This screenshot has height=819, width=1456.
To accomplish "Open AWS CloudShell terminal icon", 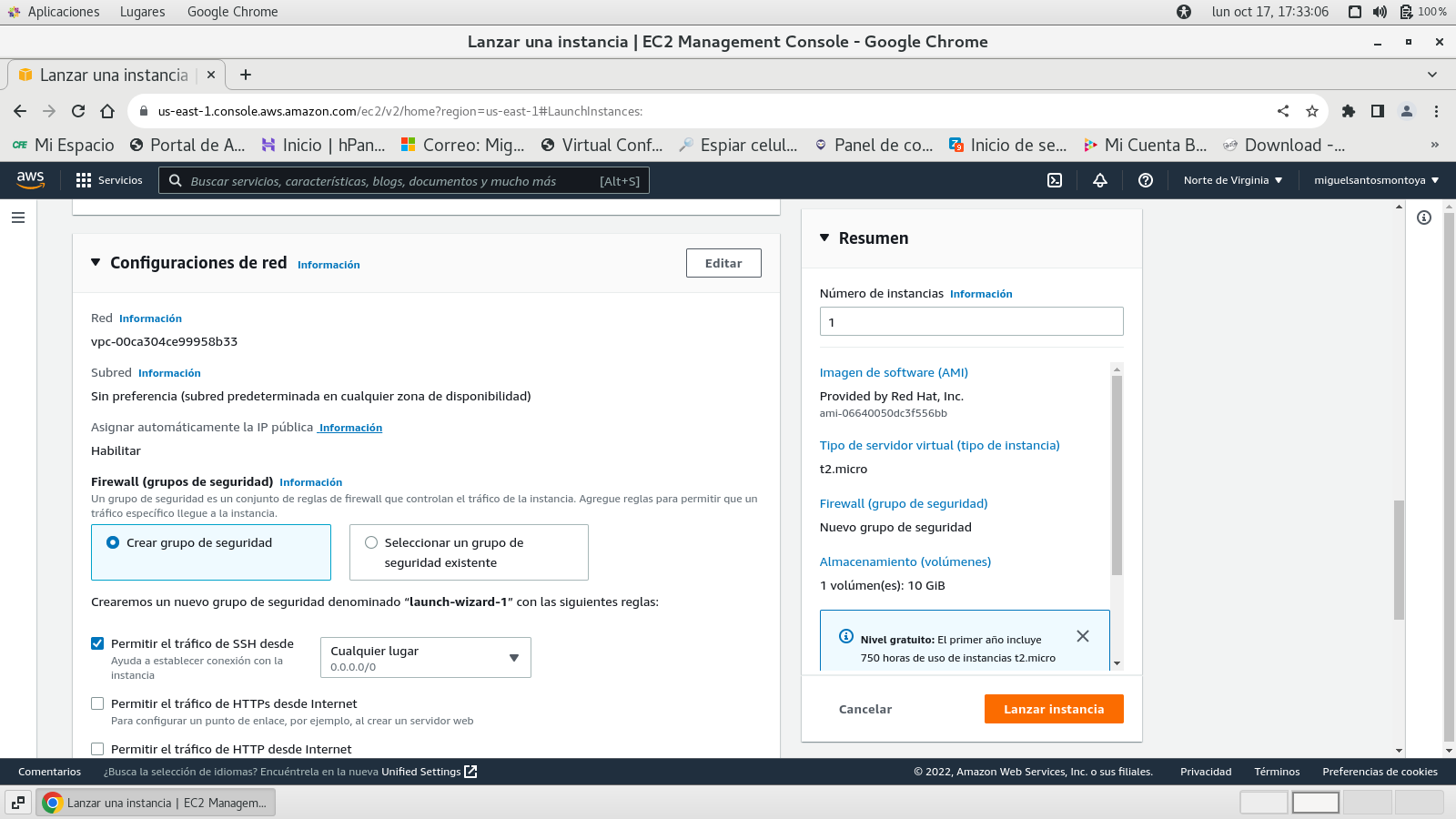I will point(1055,180).
